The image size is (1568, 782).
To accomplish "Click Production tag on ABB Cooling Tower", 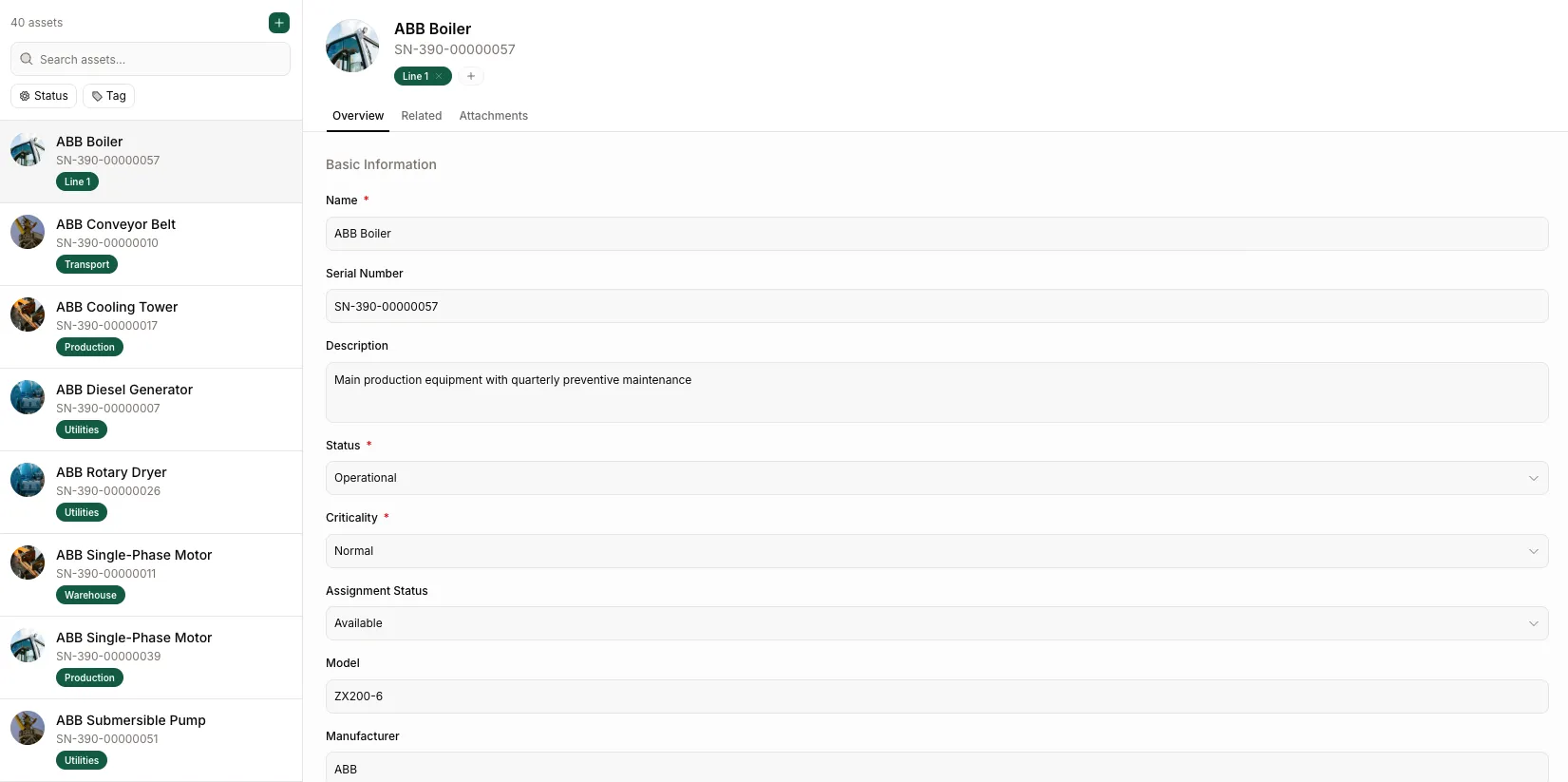I will pyautogui.click(x=89, y=347).
